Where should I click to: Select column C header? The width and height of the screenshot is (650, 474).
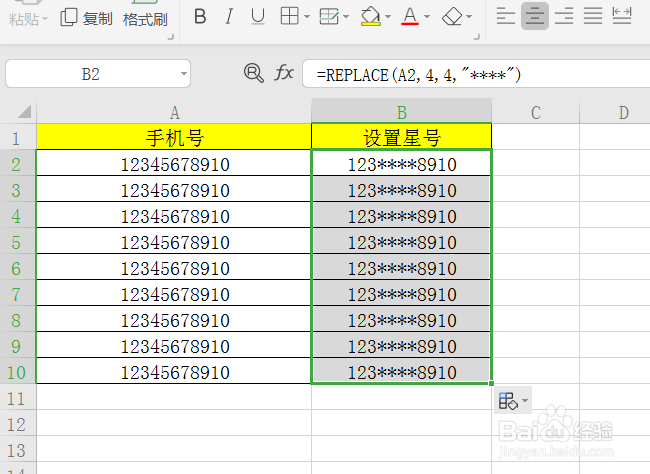pos(536,112)
